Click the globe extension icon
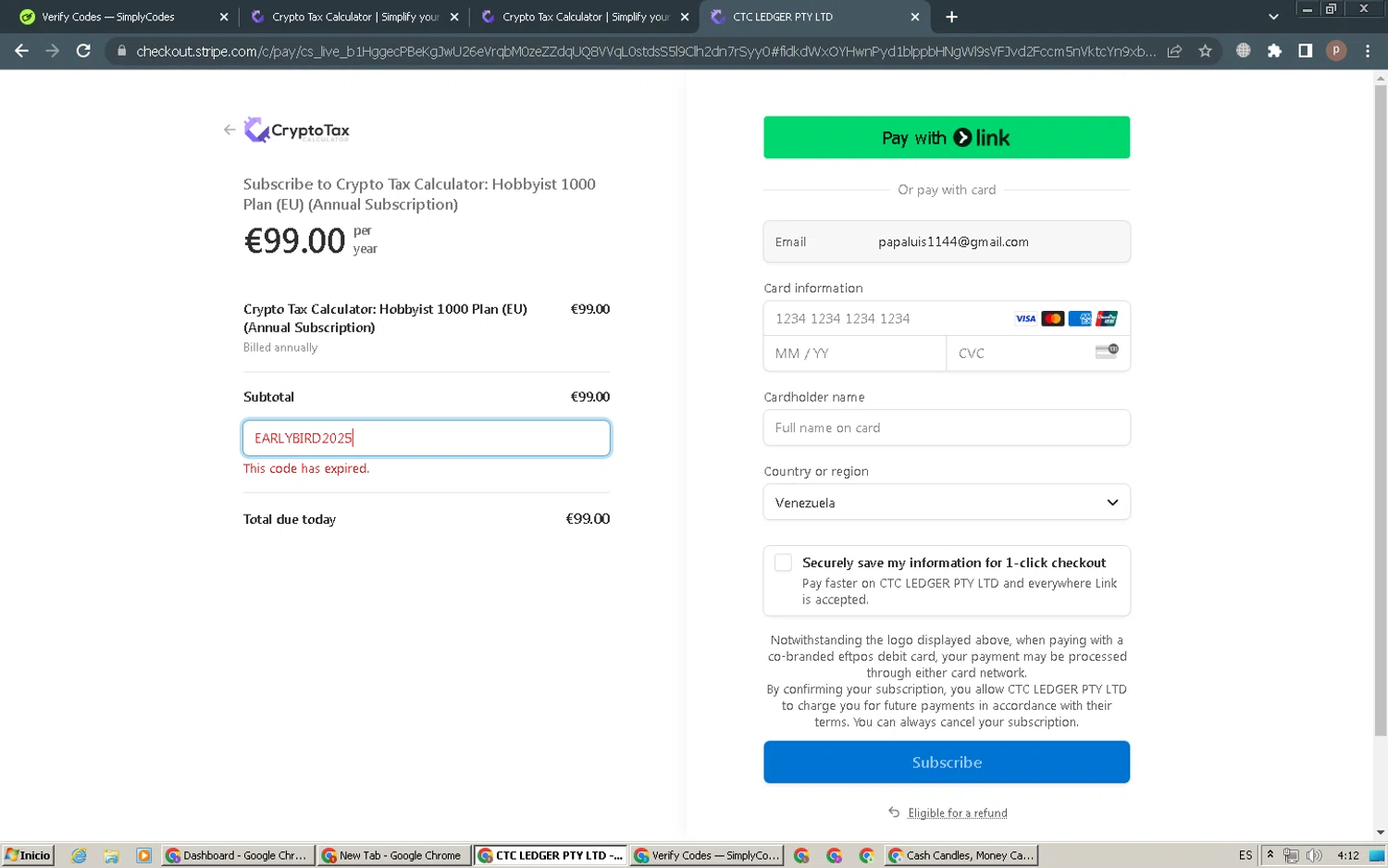This screenshot has height=868, width=1388. (1243, 51)
